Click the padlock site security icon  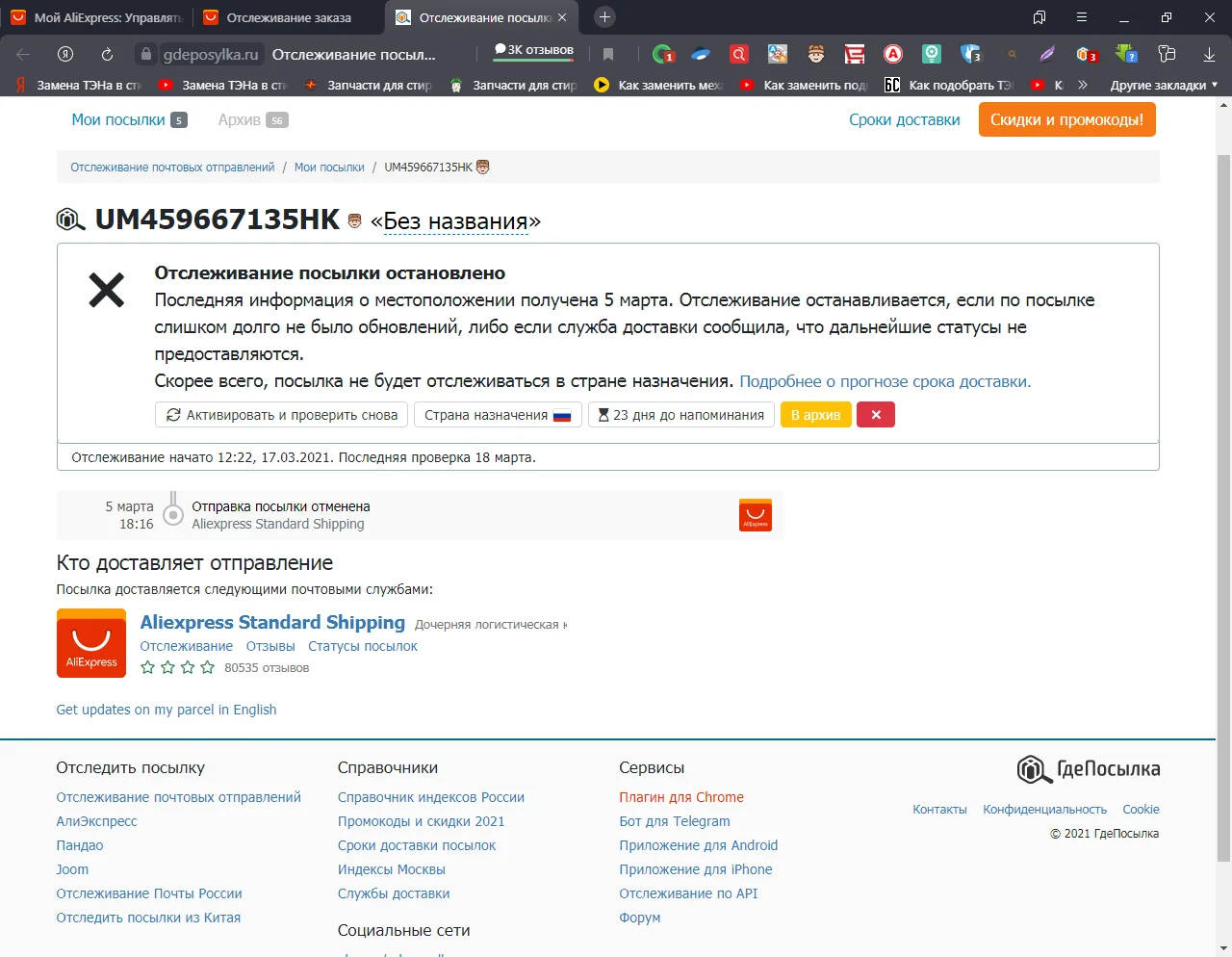tap(145, 55)
